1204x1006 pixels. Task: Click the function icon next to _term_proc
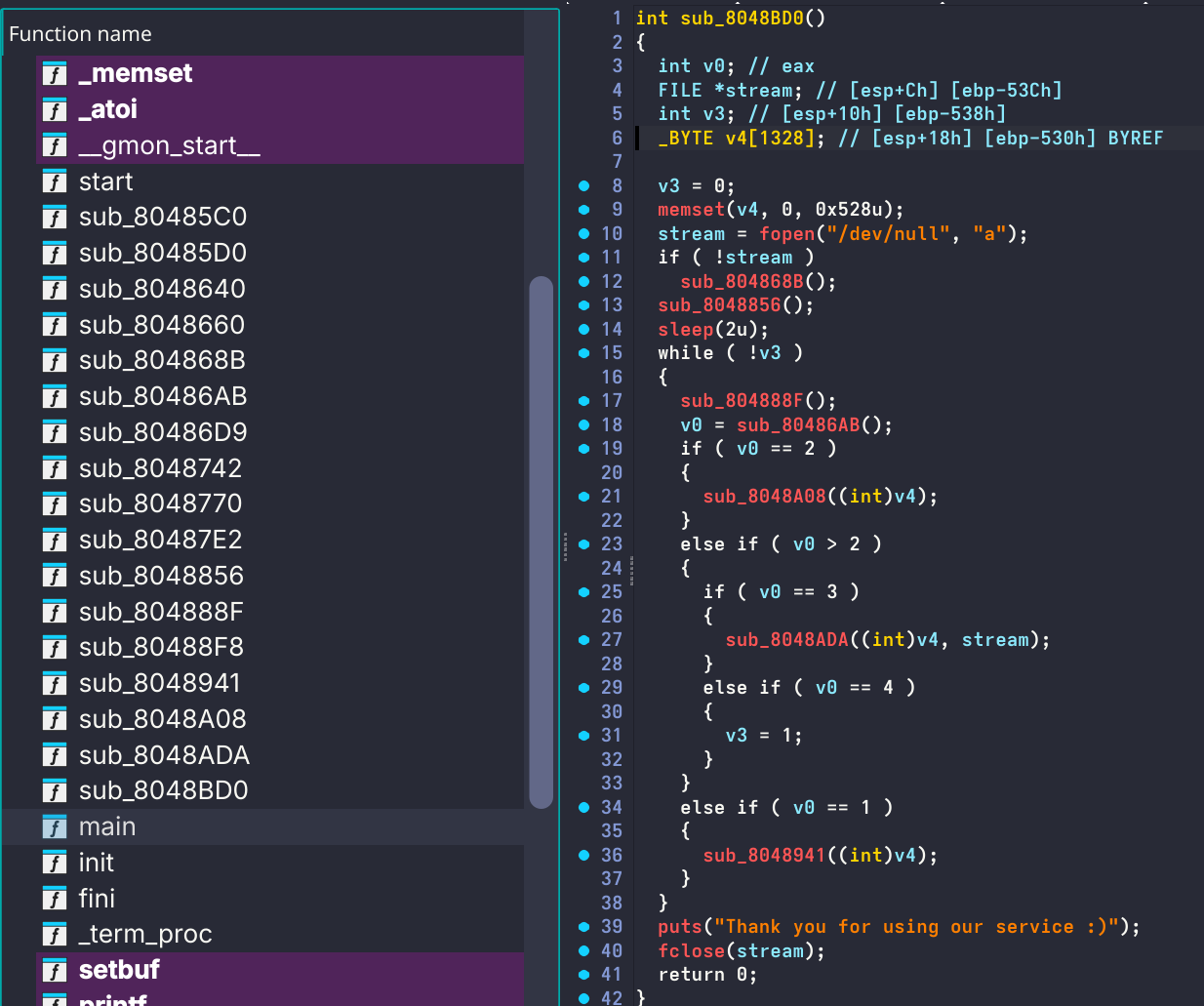[x=55, y=934]
